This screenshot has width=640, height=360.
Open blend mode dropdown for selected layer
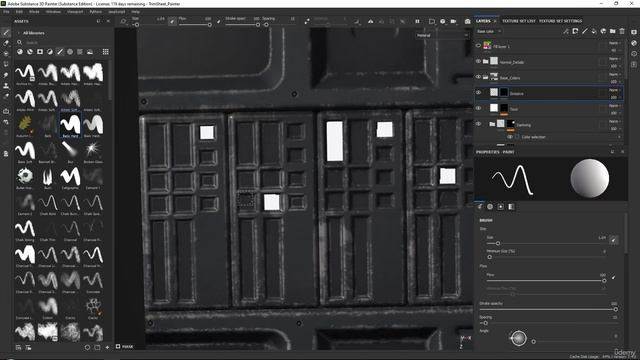pos(615,90)
